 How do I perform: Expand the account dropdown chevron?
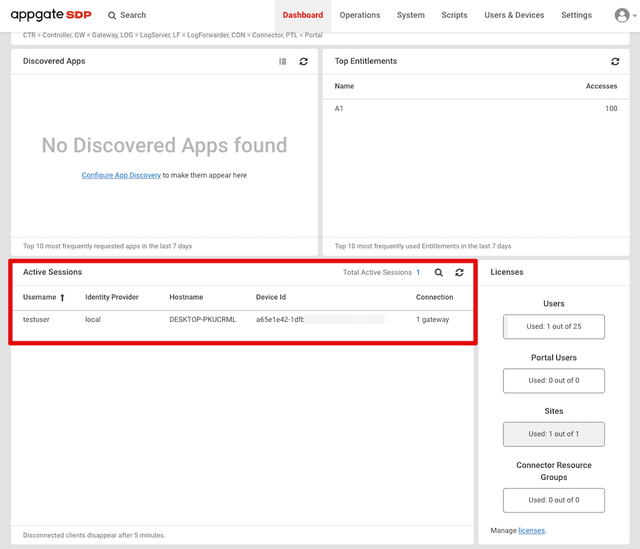tap(635, 16)
